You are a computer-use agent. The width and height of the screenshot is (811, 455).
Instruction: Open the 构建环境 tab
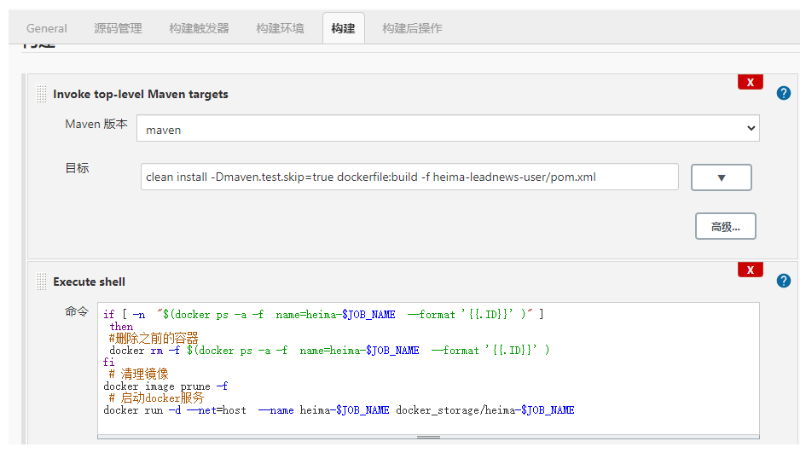(x=280, y=28)
